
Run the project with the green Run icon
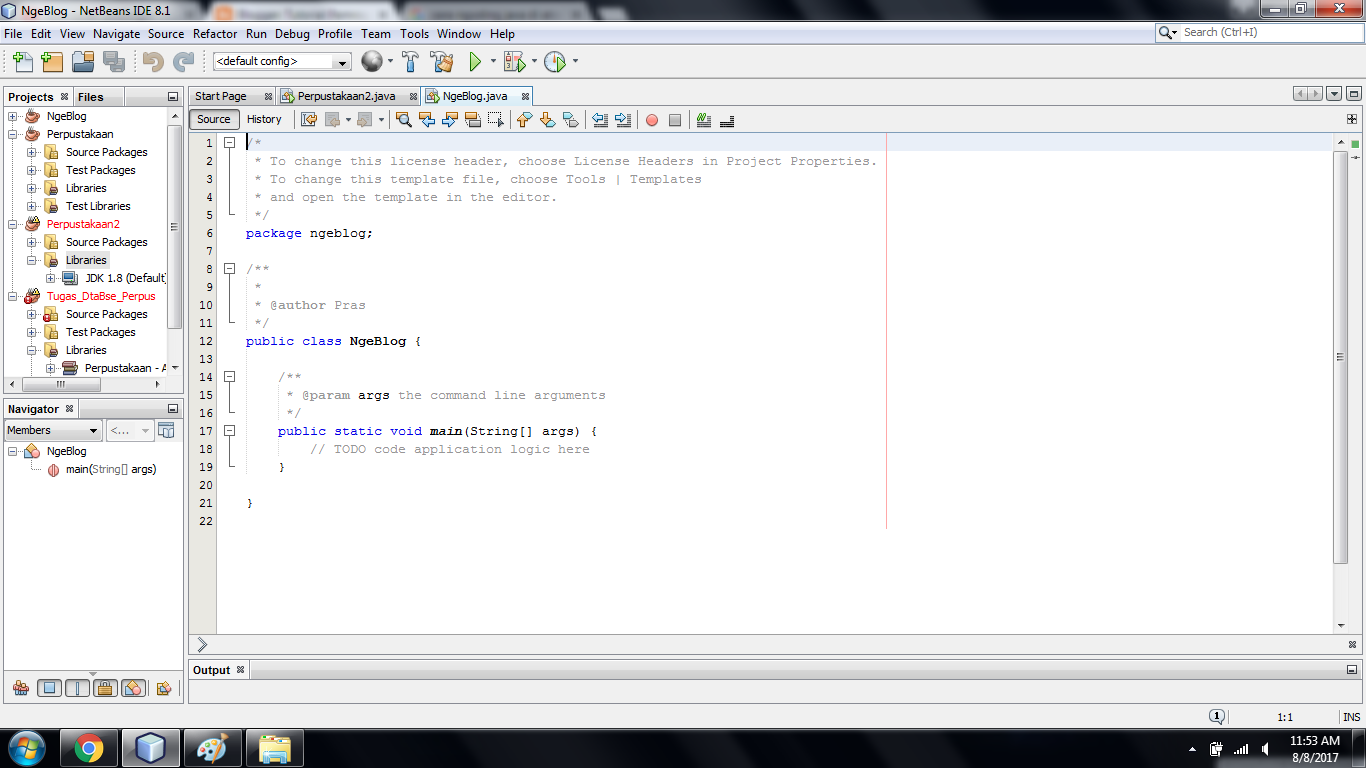coord(474,61)
